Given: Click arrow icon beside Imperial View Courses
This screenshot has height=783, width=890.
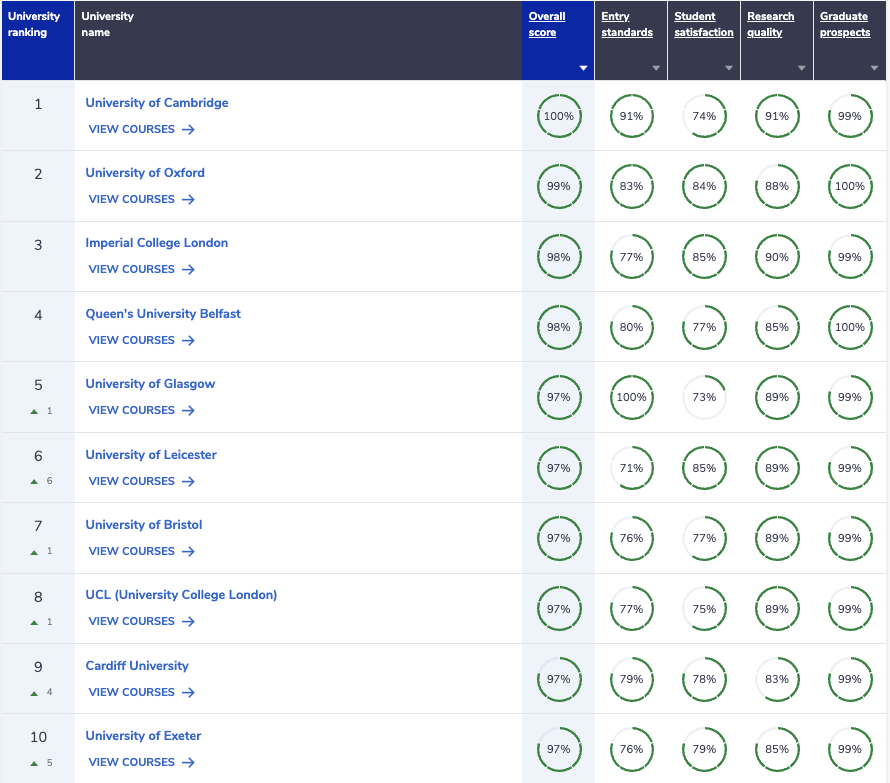Looking at the screenshot, I should tap(188, 269).
